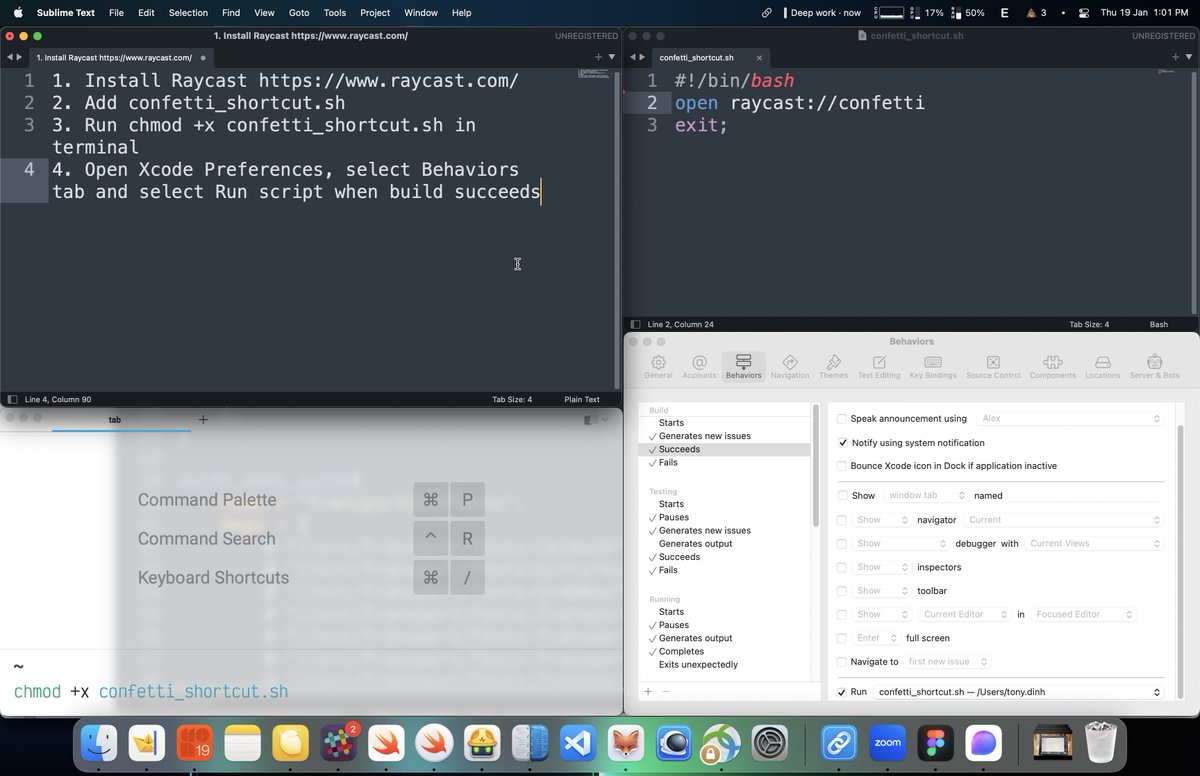
Task: Click Bash syntax in status bar
Action: [x=1158, y=324]
